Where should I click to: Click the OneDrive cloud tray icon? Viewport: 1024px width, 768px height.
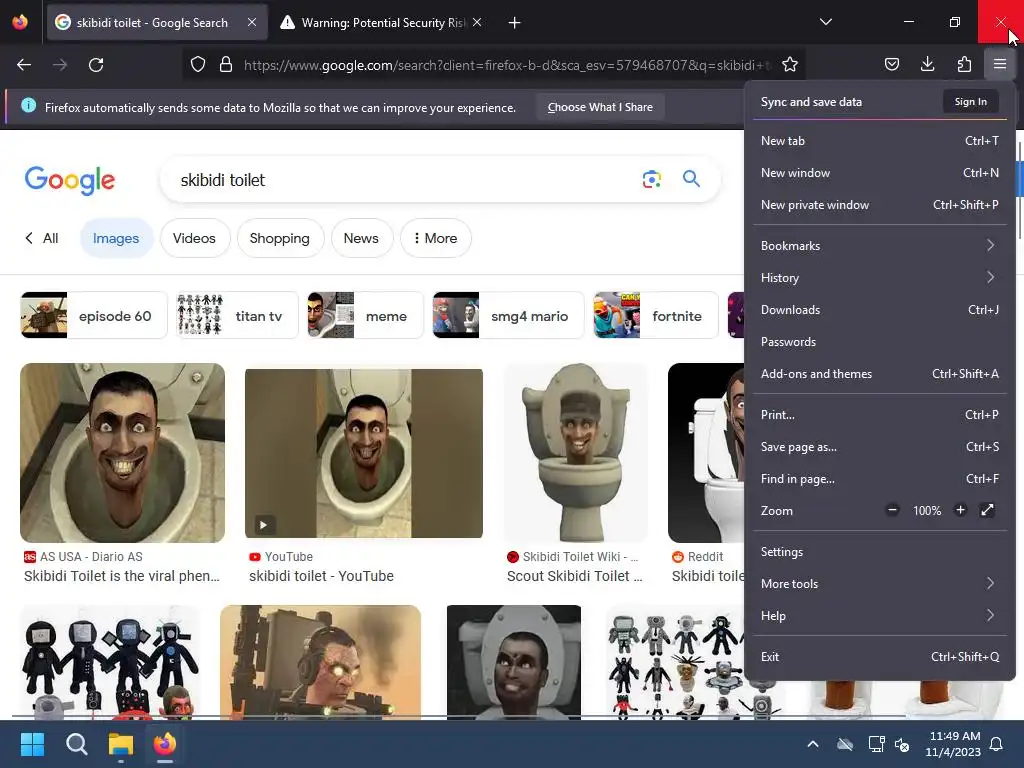point(845,744)
